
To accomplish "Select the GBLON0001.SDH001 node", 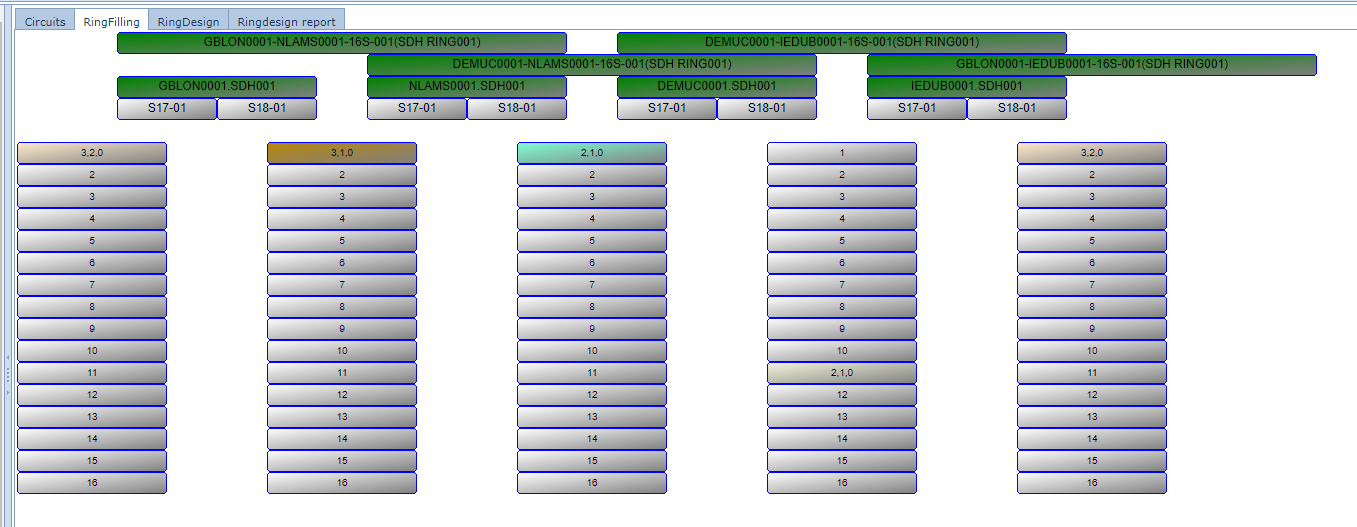I will coord(216,87).
